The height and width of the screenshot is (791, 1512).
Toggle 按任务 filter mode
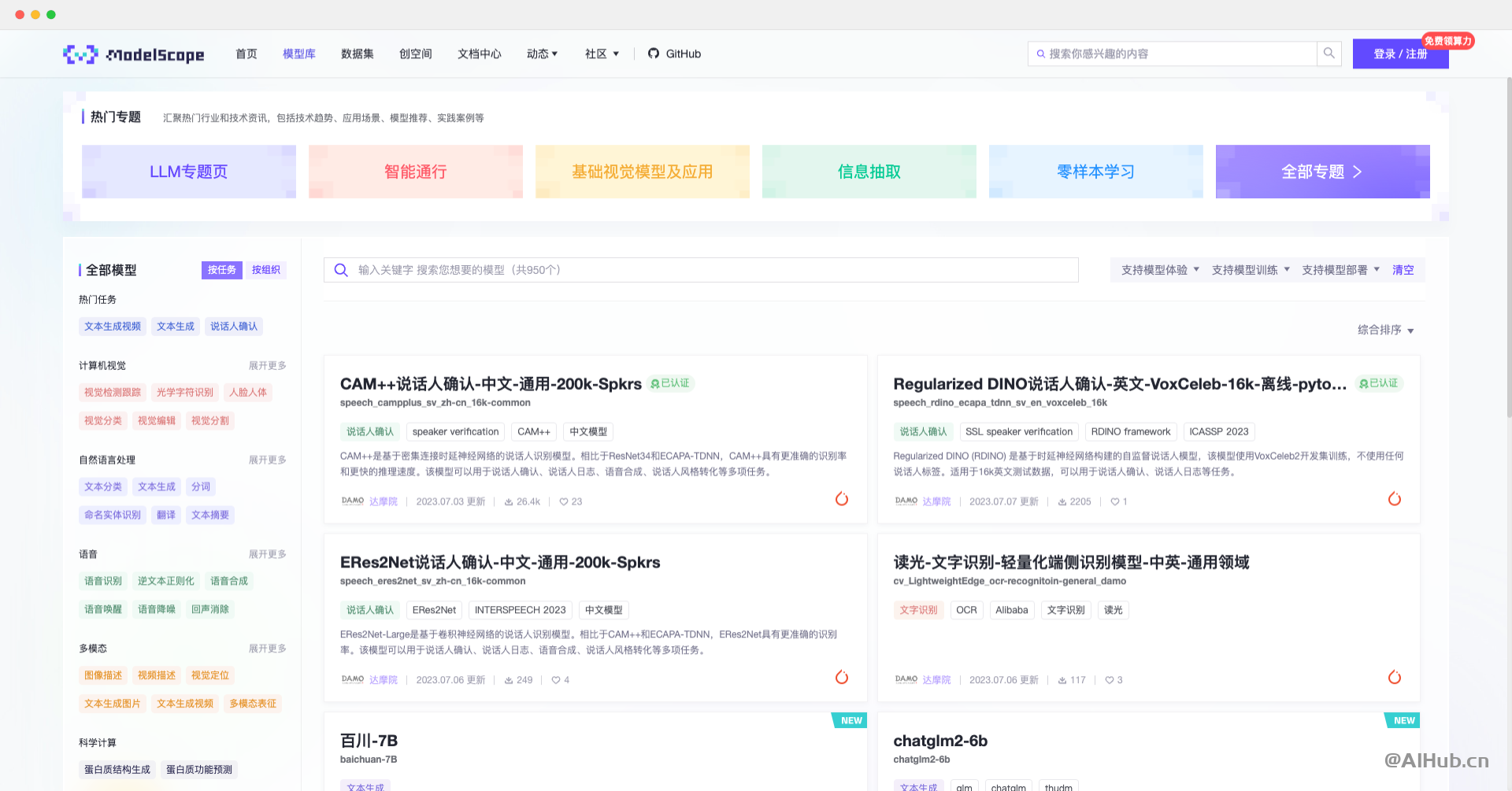[222, 270]
